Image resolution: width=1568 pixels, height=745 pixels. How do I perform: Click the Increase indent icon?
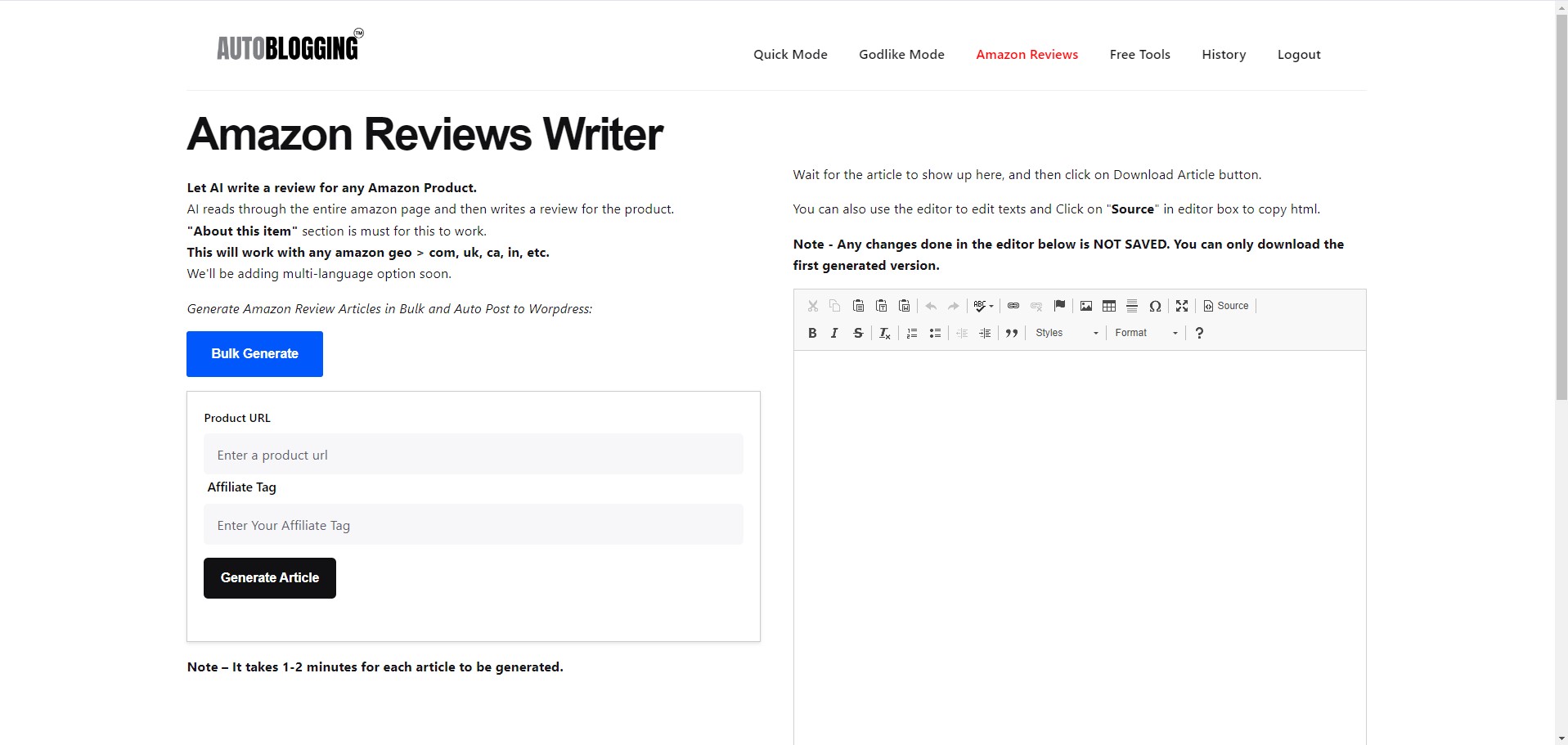985,333
